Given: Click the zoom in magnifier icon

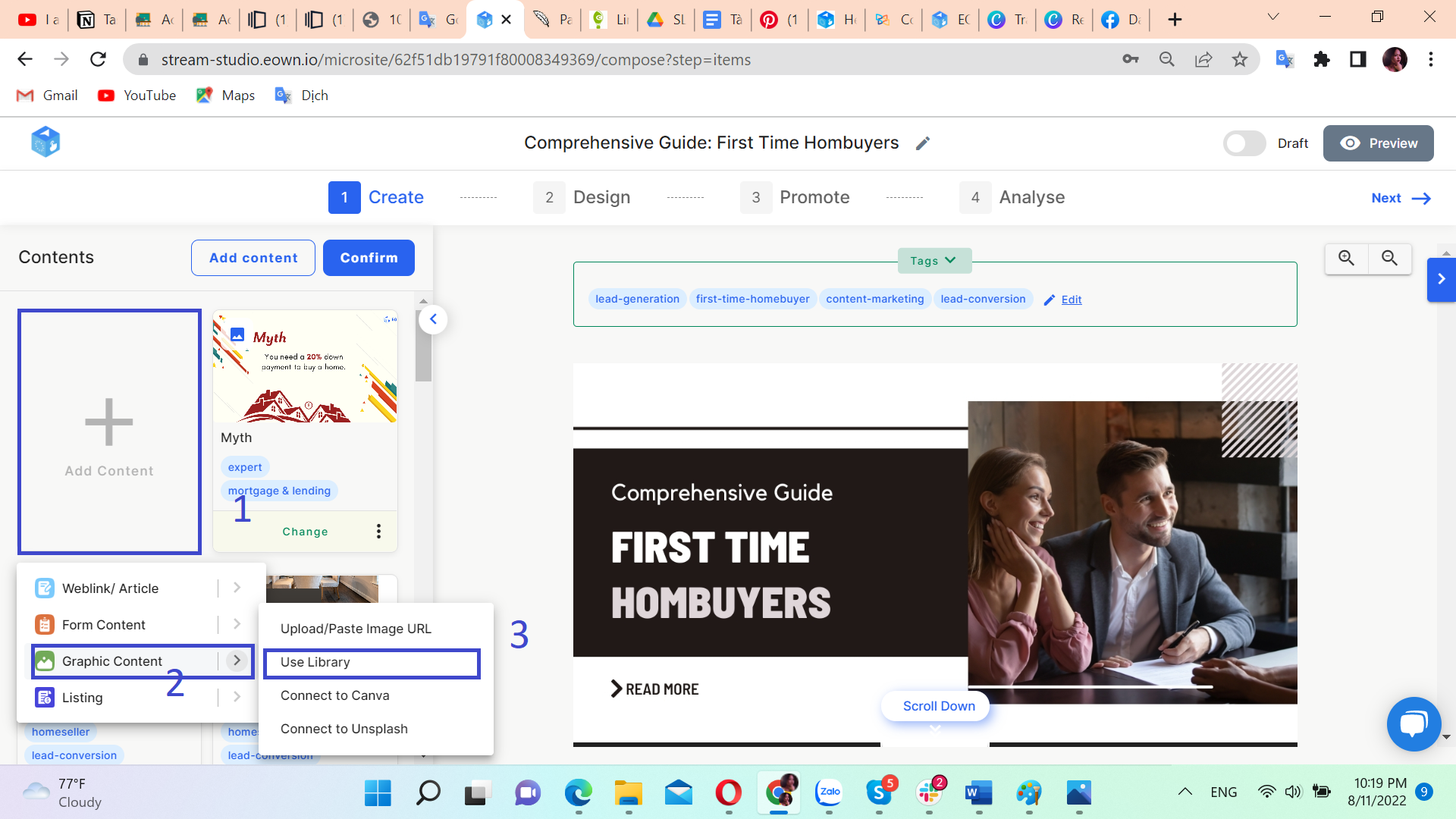Looking at the screenshot, I should pyautogui.click(x=1346, y=259).
